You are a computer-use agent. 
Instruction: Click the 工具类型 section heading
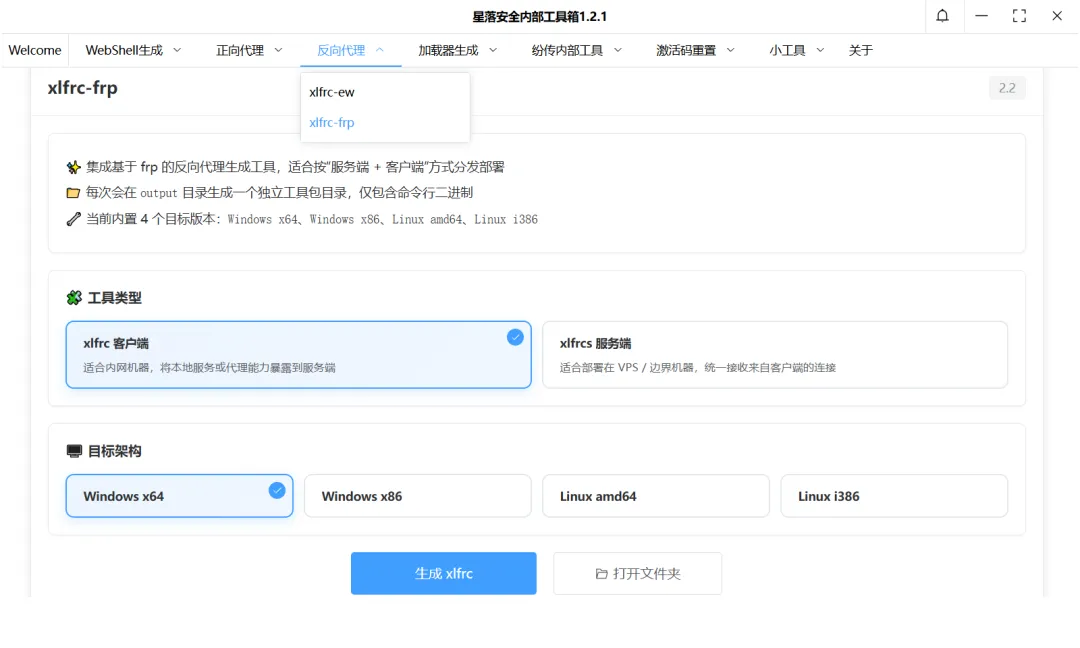tap(114, 297)
